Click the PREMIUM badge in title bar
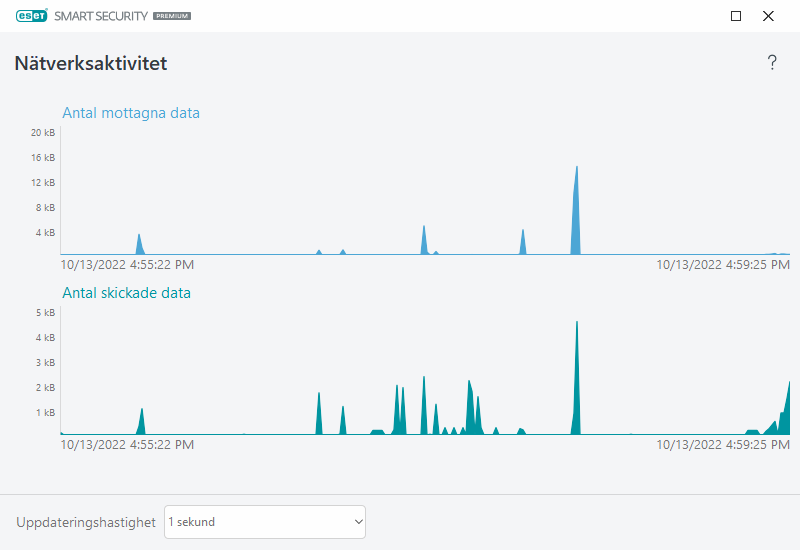 (172, 16)
